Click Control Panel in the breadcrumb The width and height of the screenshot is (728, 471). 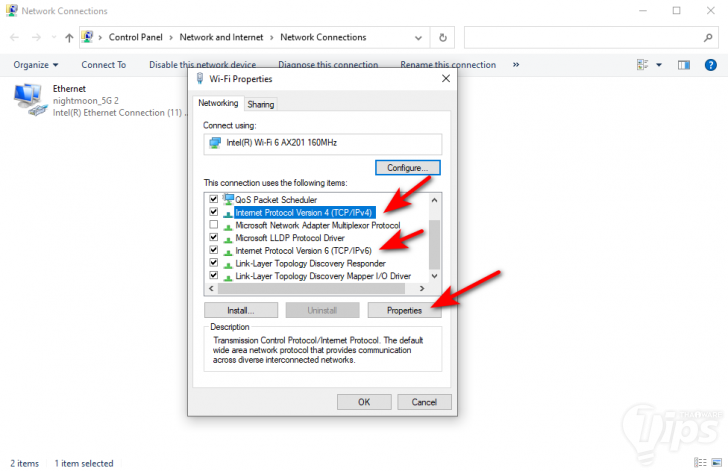tap(136, 37)
